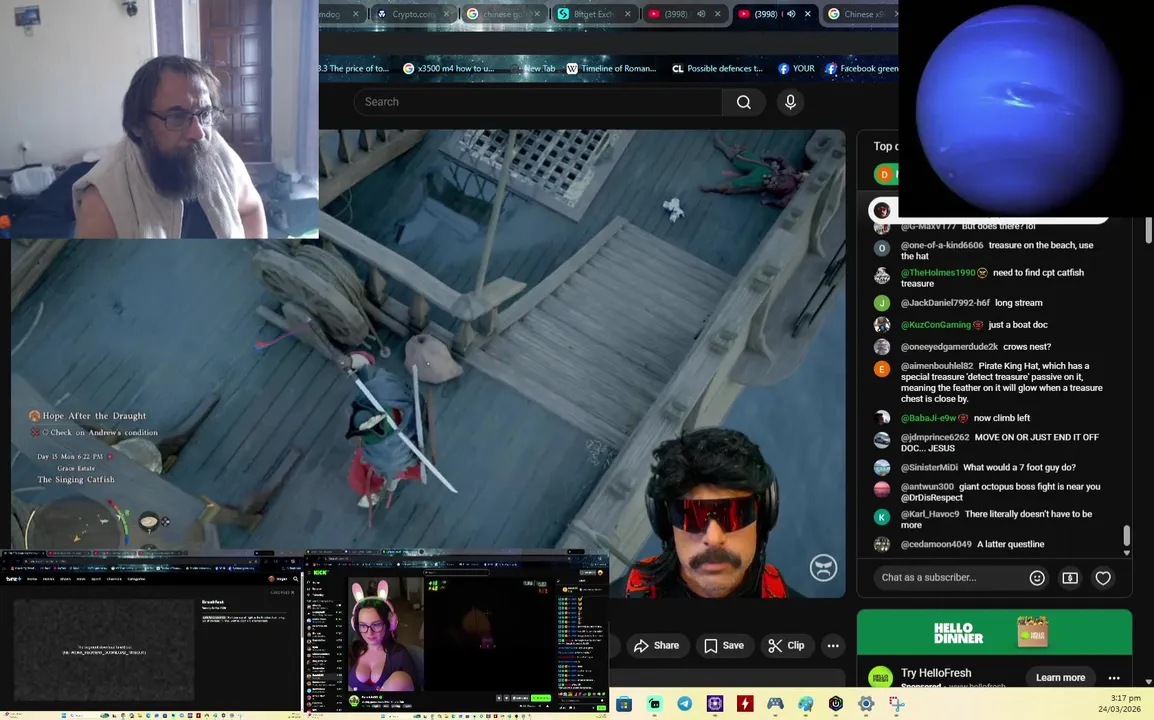Switch to the 'Chinese x' Google tab
The width and height of the screenshot is (1154, 720).
[x=861, y=14]
